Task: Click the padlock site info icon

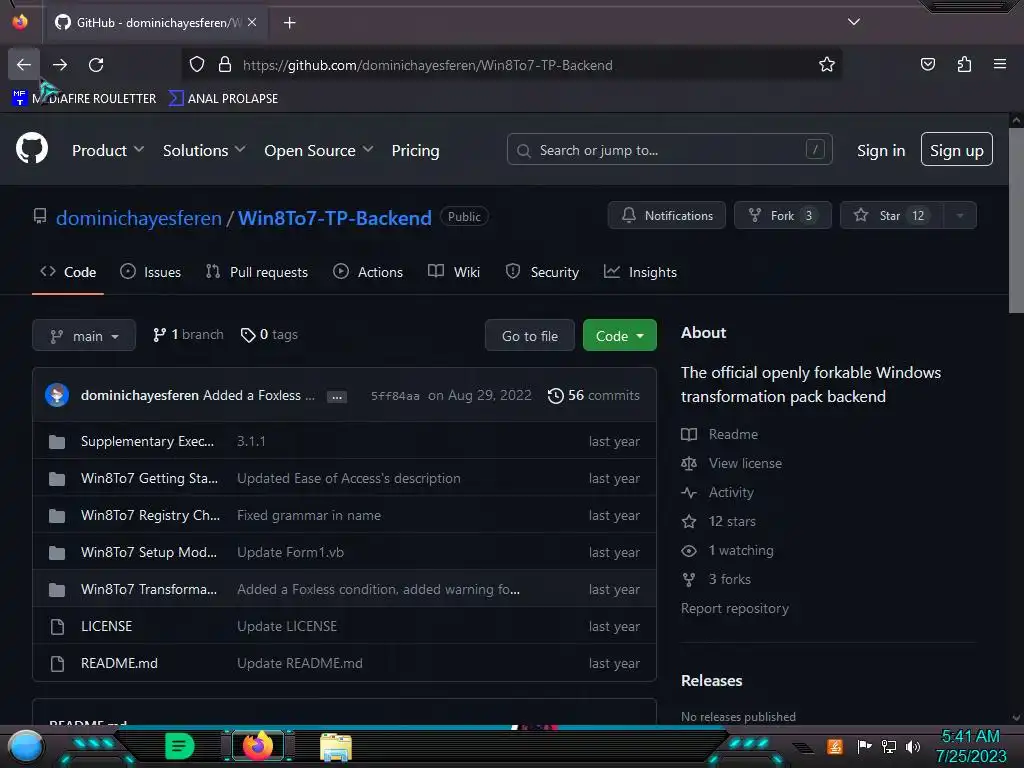Action: (225, 65)
